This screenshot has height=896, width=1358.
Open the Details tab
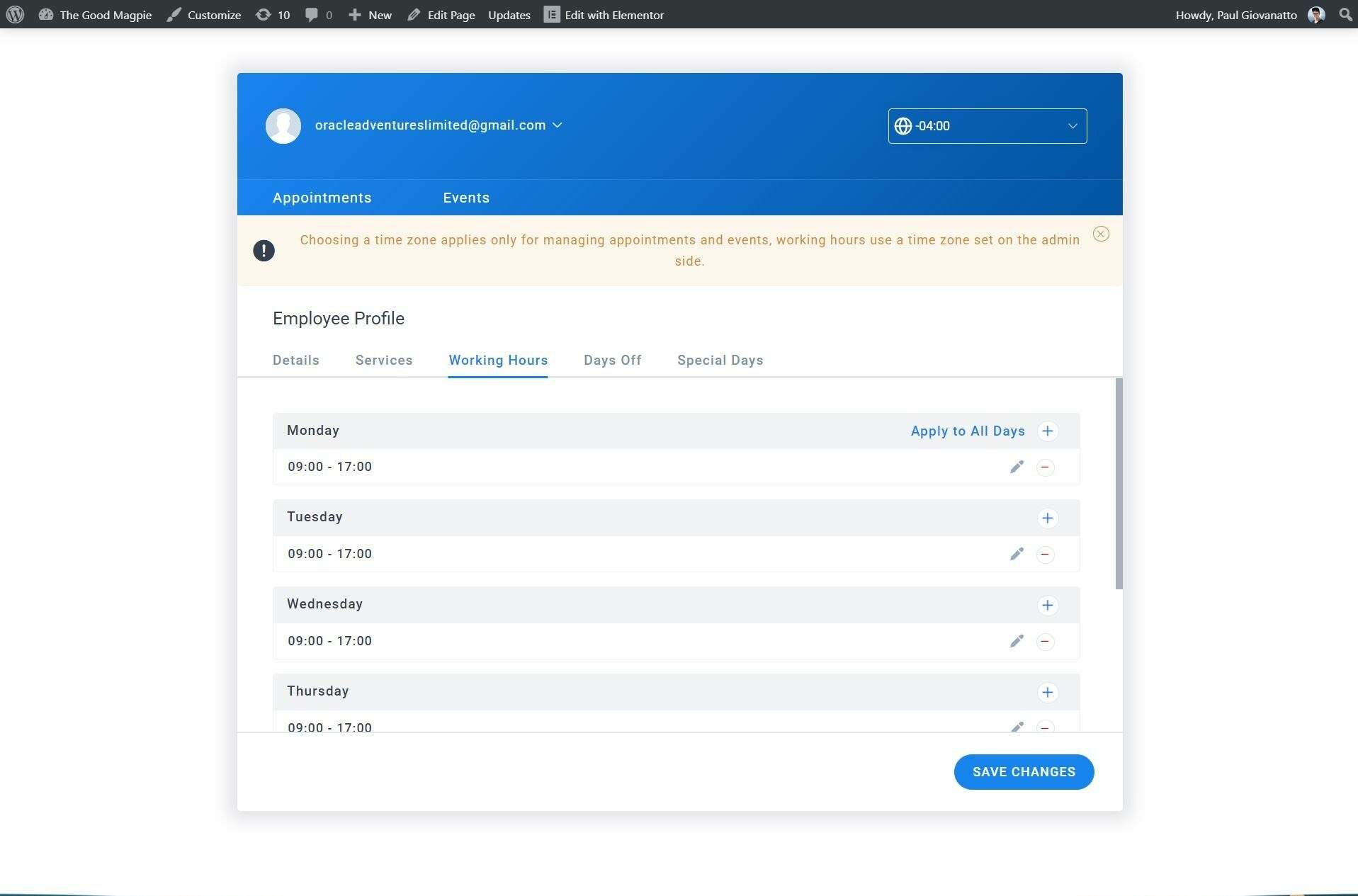[x=295, y=361]
